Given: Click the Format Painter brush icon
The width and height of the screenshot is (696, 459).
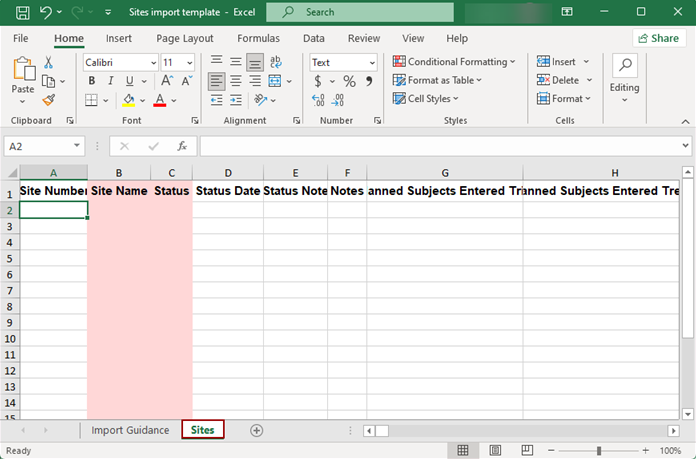Looking at the screenshot, I should (49, 100).
